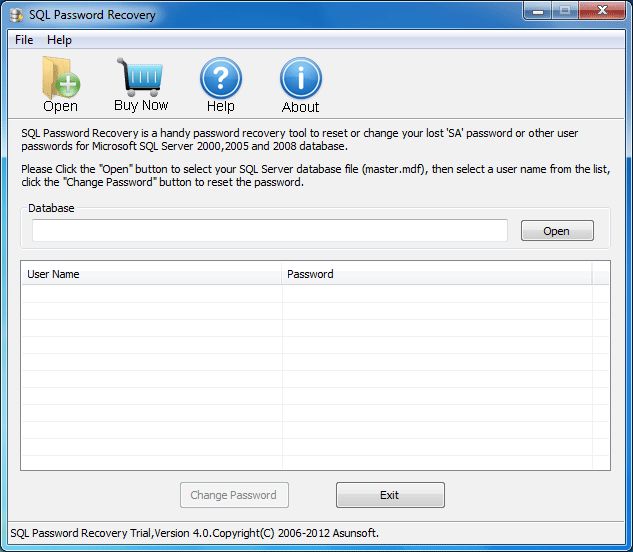Open the File menu
This screenshot has width=633, height=552.
click(x=24, y=40)
